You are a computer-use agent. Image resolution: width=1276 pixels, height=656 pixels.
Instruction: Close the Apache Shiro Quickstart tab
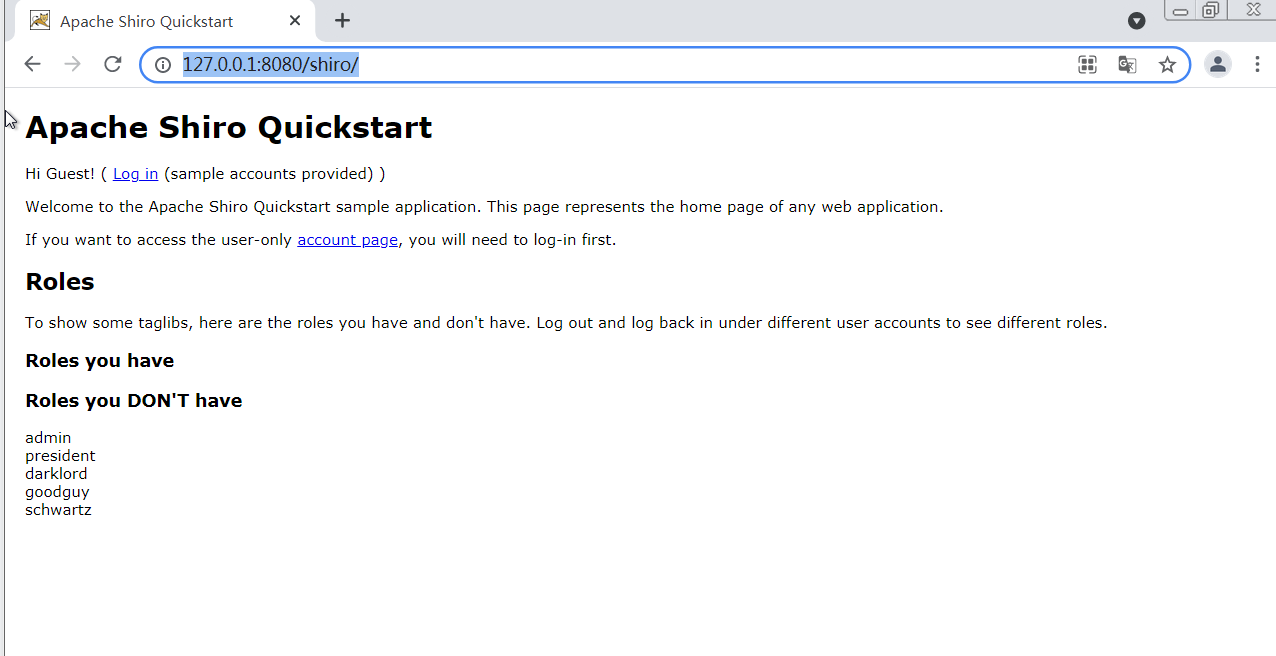coord(295,21)
